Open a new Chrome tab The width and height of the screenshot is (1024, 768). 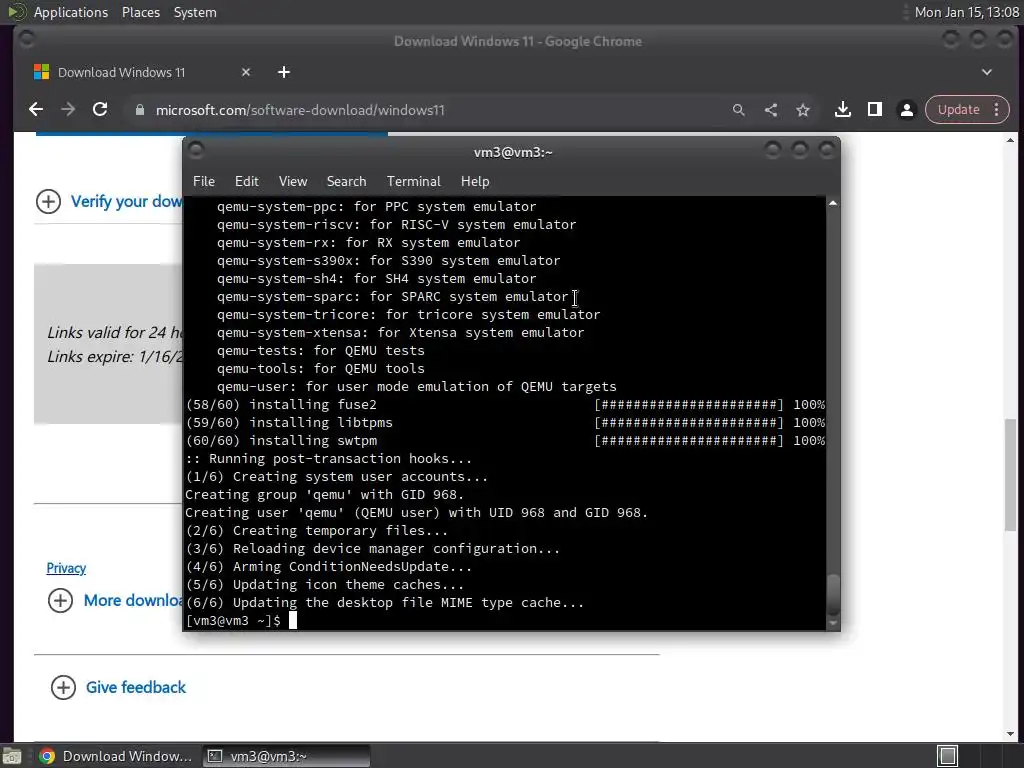283,72
